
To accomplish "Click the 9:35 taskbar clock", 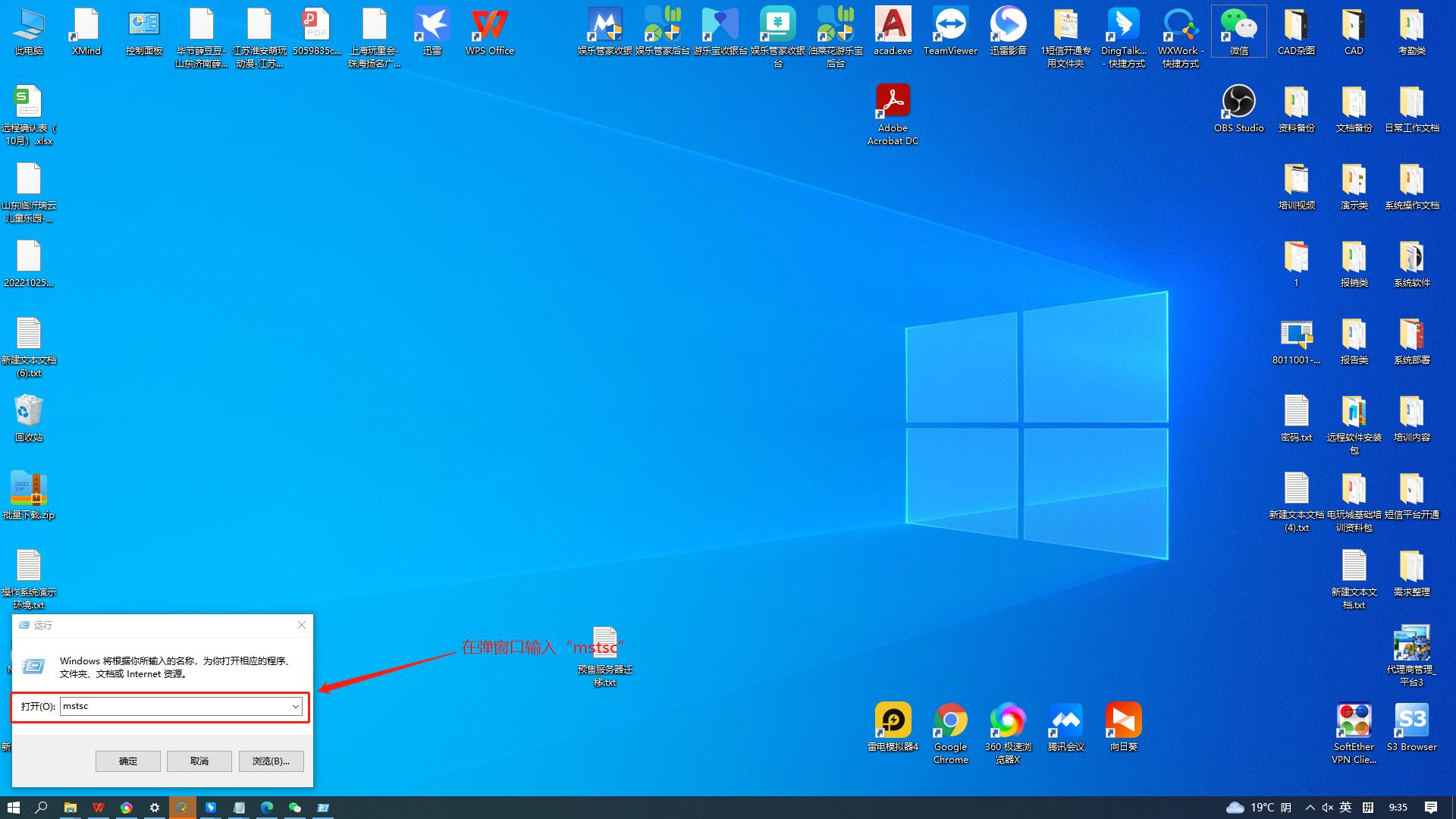I will tap(1398, 808).
